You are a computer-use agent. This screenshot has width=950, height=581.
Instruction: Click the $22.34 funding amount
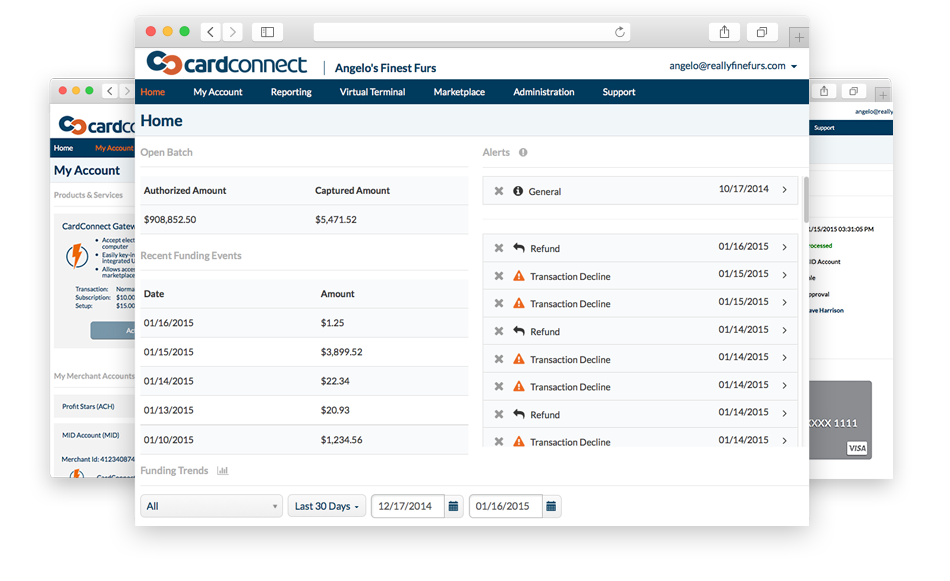tap(335, 381)
